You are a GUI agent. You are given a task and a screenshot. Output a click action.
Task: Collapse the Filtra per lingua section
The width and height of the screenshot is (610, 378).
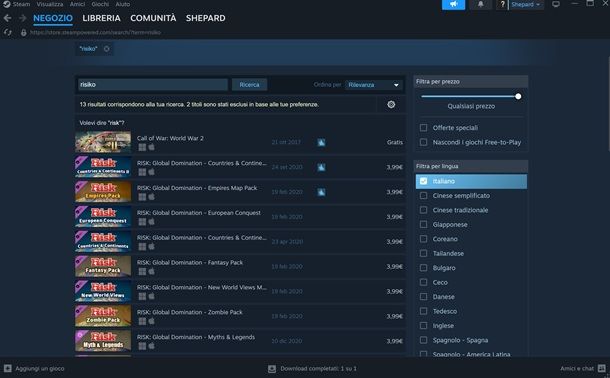(471, 166)
